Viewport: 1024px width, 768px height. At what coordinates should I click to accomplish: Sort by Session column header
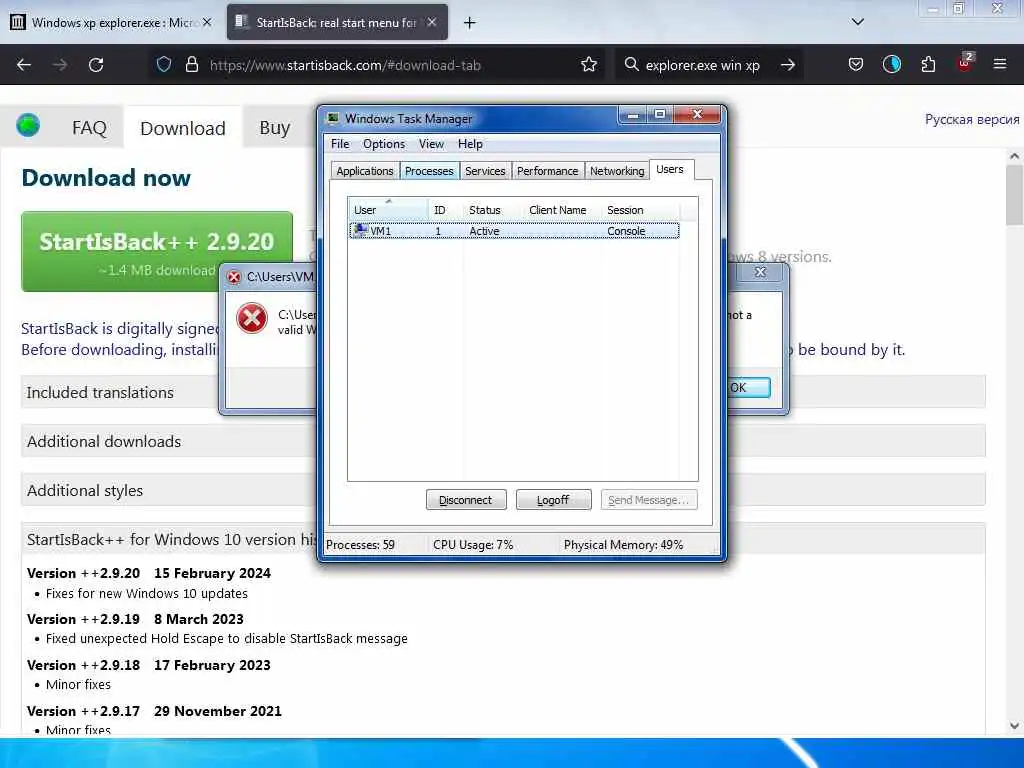click(x=641, y=210)
